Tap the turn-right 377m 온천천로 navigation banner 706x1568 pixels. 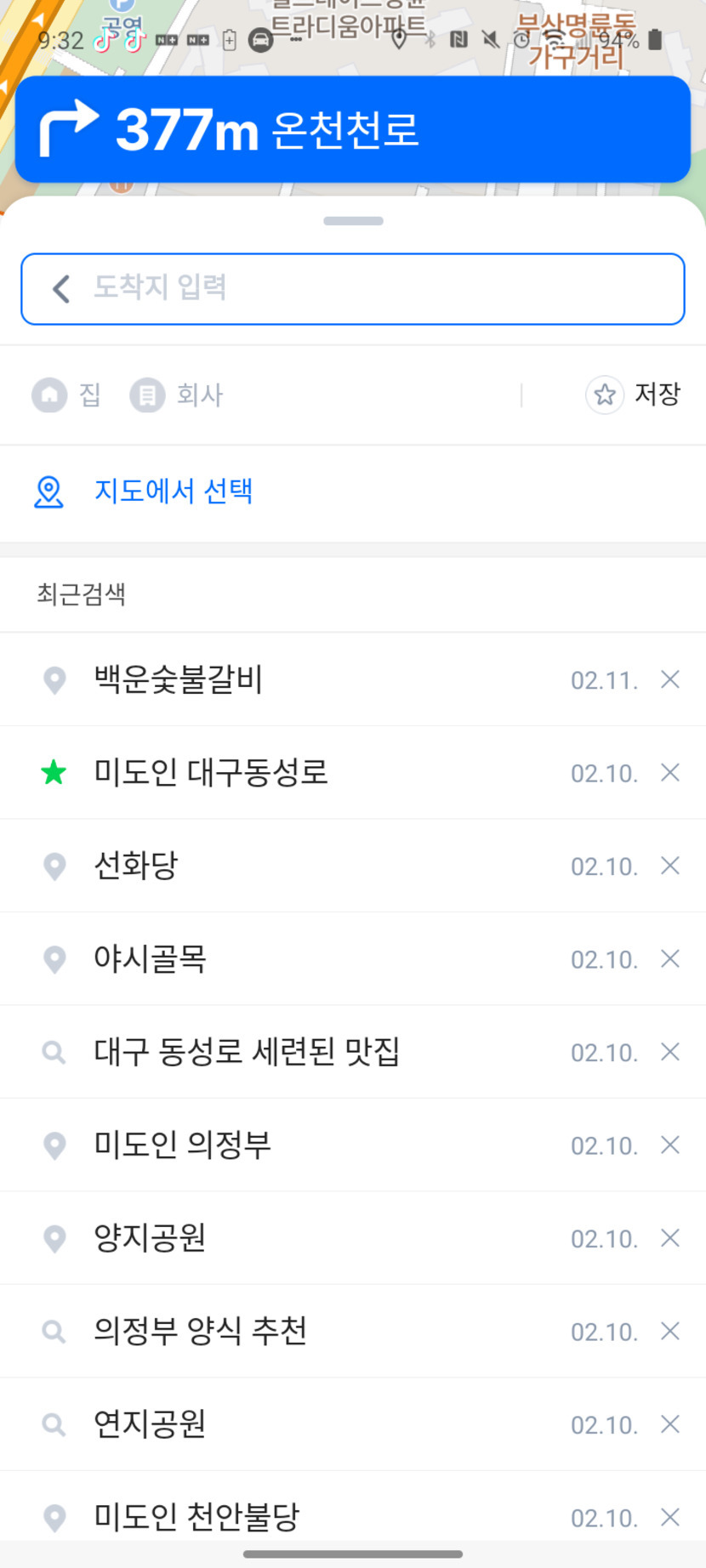(x=352, y=129)
